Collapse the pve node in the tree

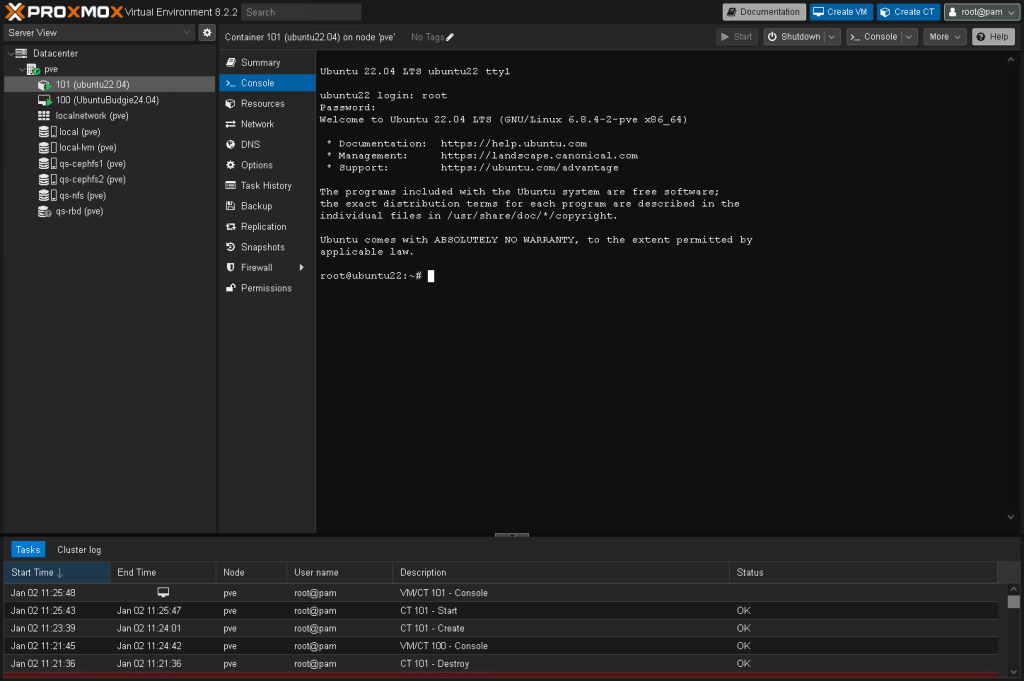21,69
